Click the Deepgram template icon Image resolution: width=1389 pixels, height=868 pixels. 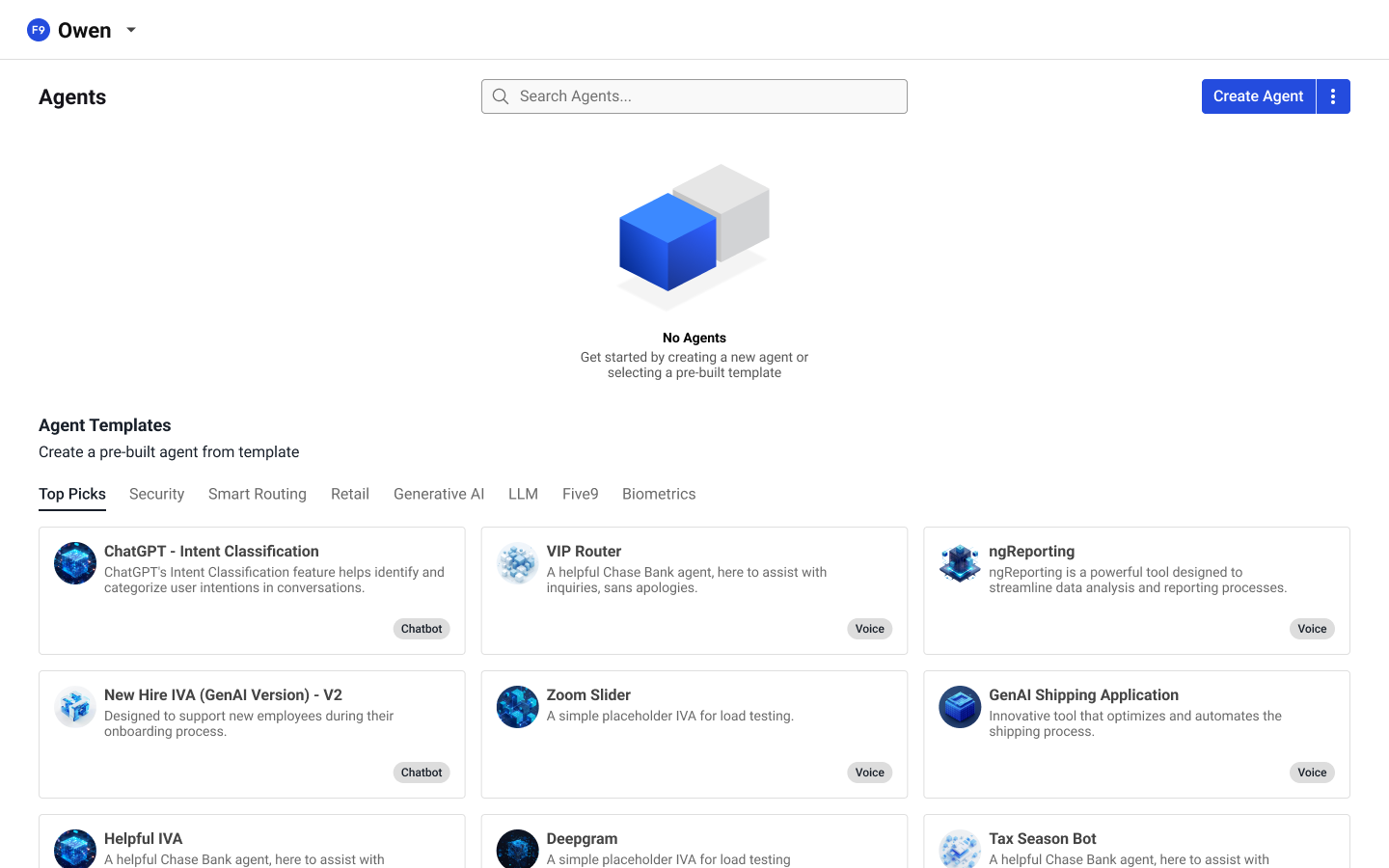pos(517,849)
